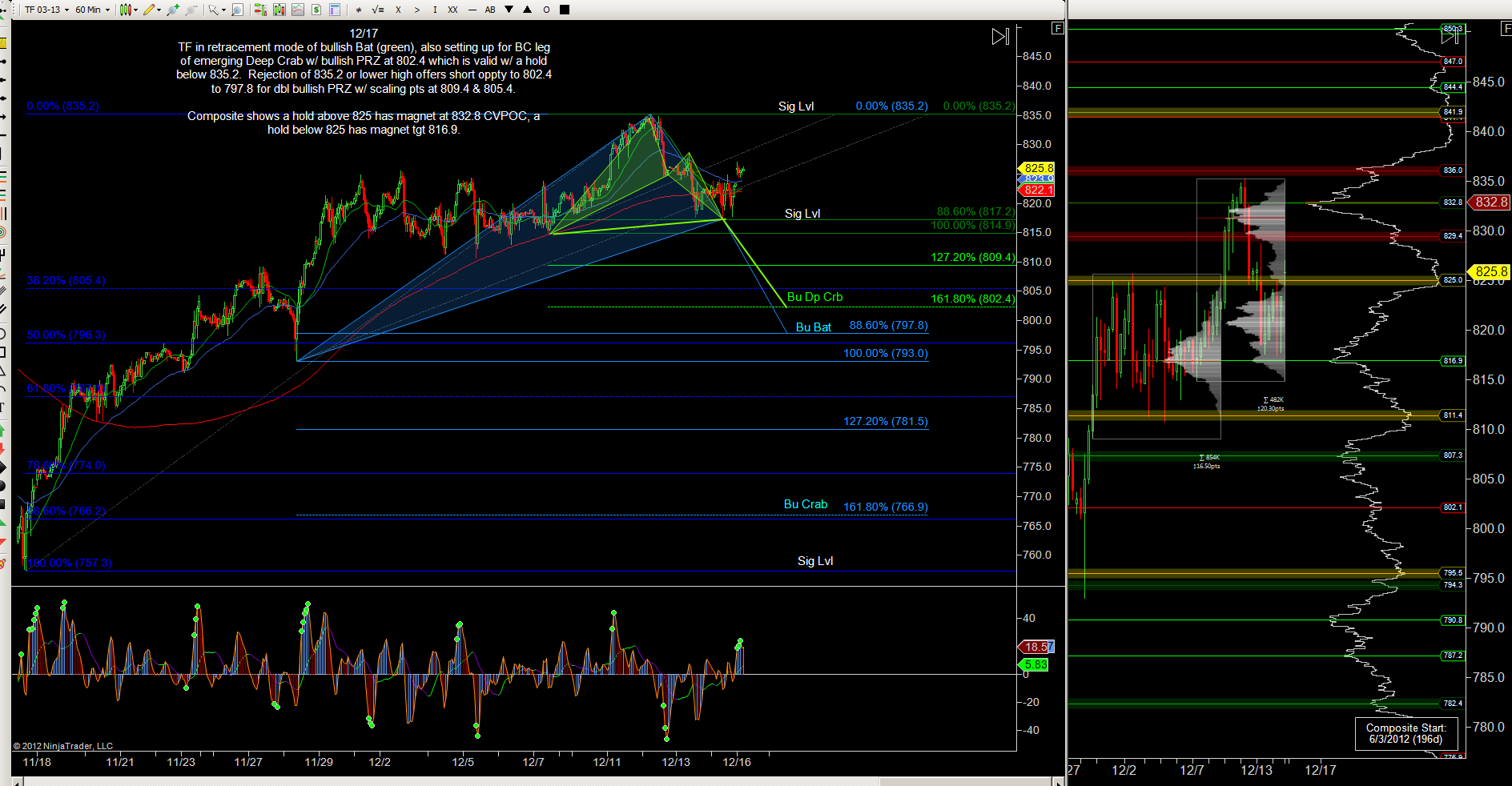This screenshot has width=1512, height=786.
Task: Open the pencil drawing tools menu
Action: [x=151, y=10]
